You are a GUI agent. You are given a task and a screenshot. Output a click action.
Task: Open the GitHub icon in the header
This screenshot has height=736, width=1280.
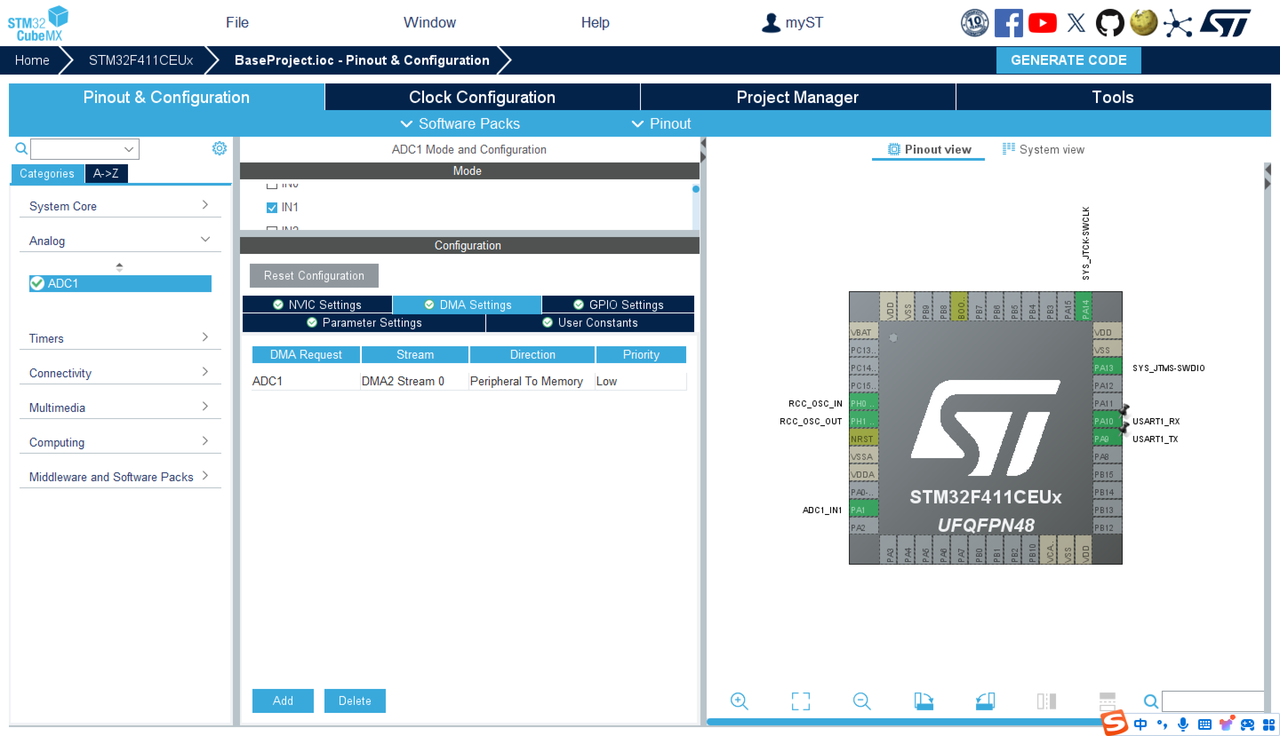point(1110,22)
